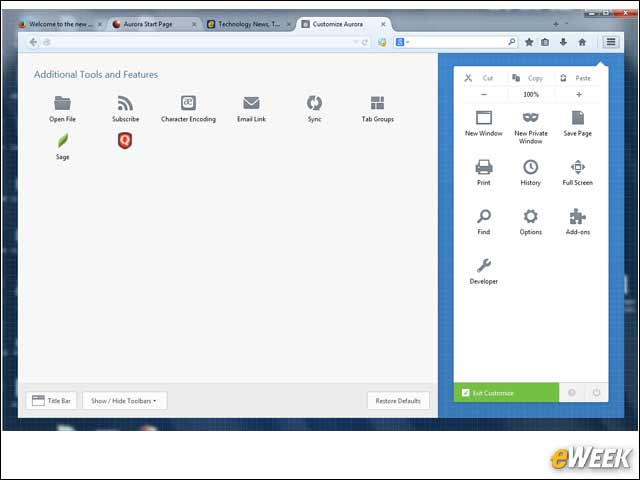This screenshot has height=480, width=640.
Task: Click the bookmark star toolbar icon
Action: click(x=529, y=42)
